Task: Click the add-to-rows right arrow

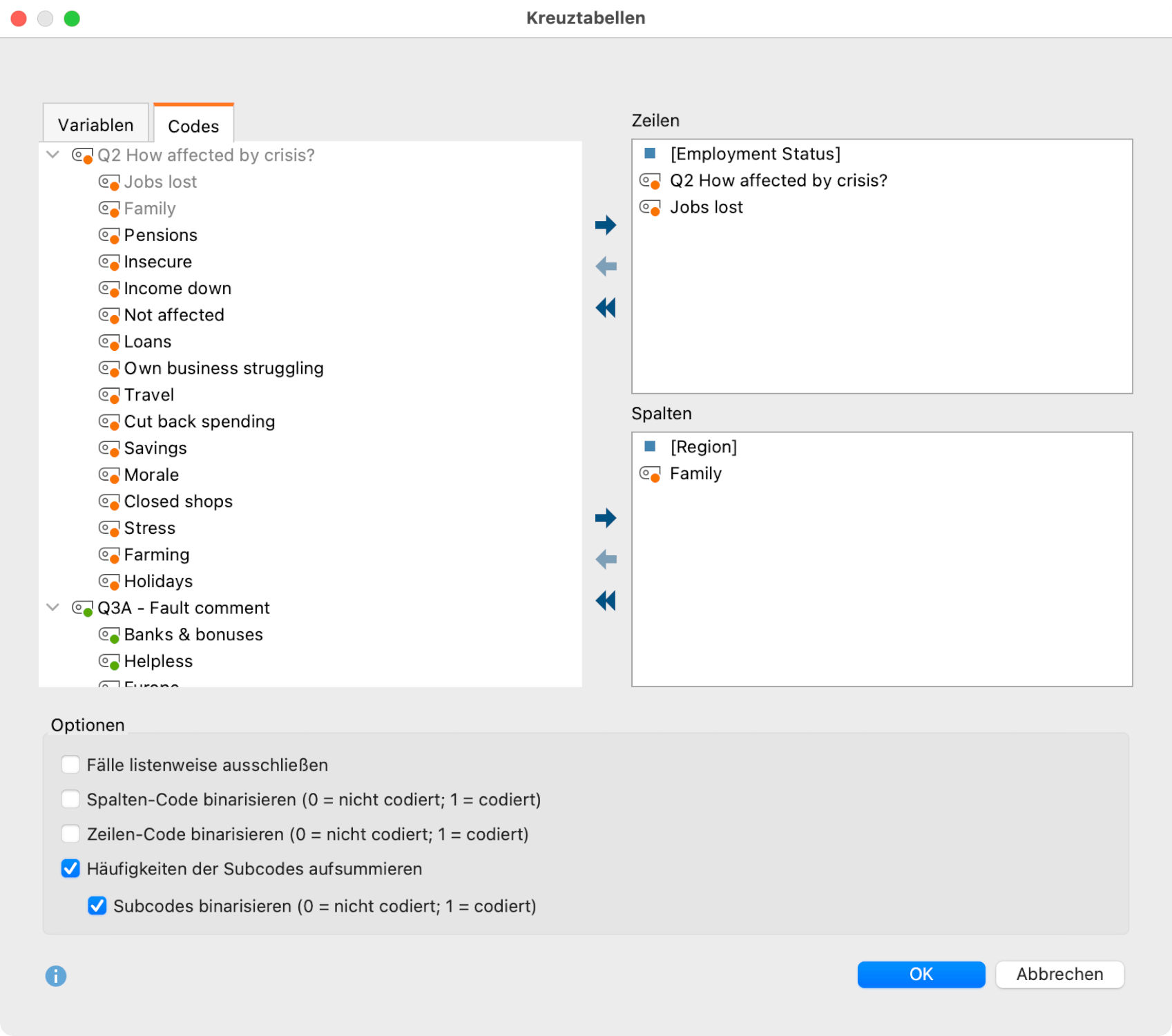Action: click(x=605, y=225)
